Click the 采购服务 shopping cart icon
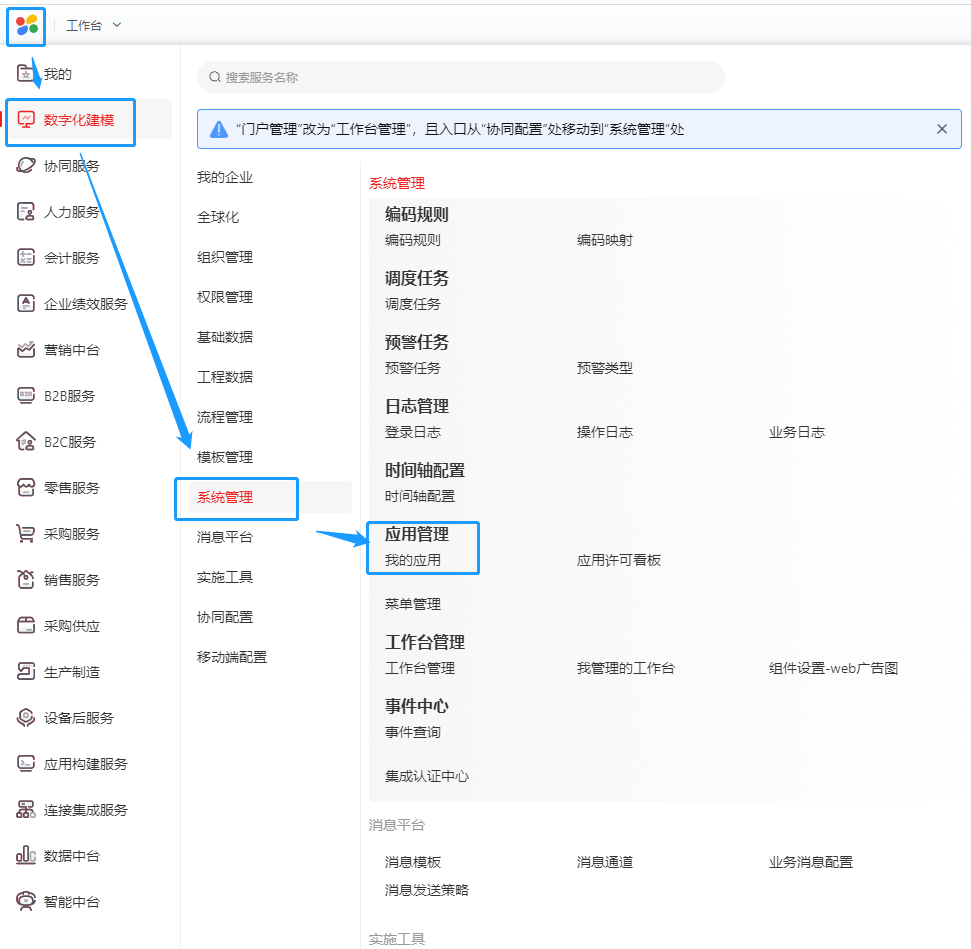This screenshot has height=949, width=971. point(27,534)
